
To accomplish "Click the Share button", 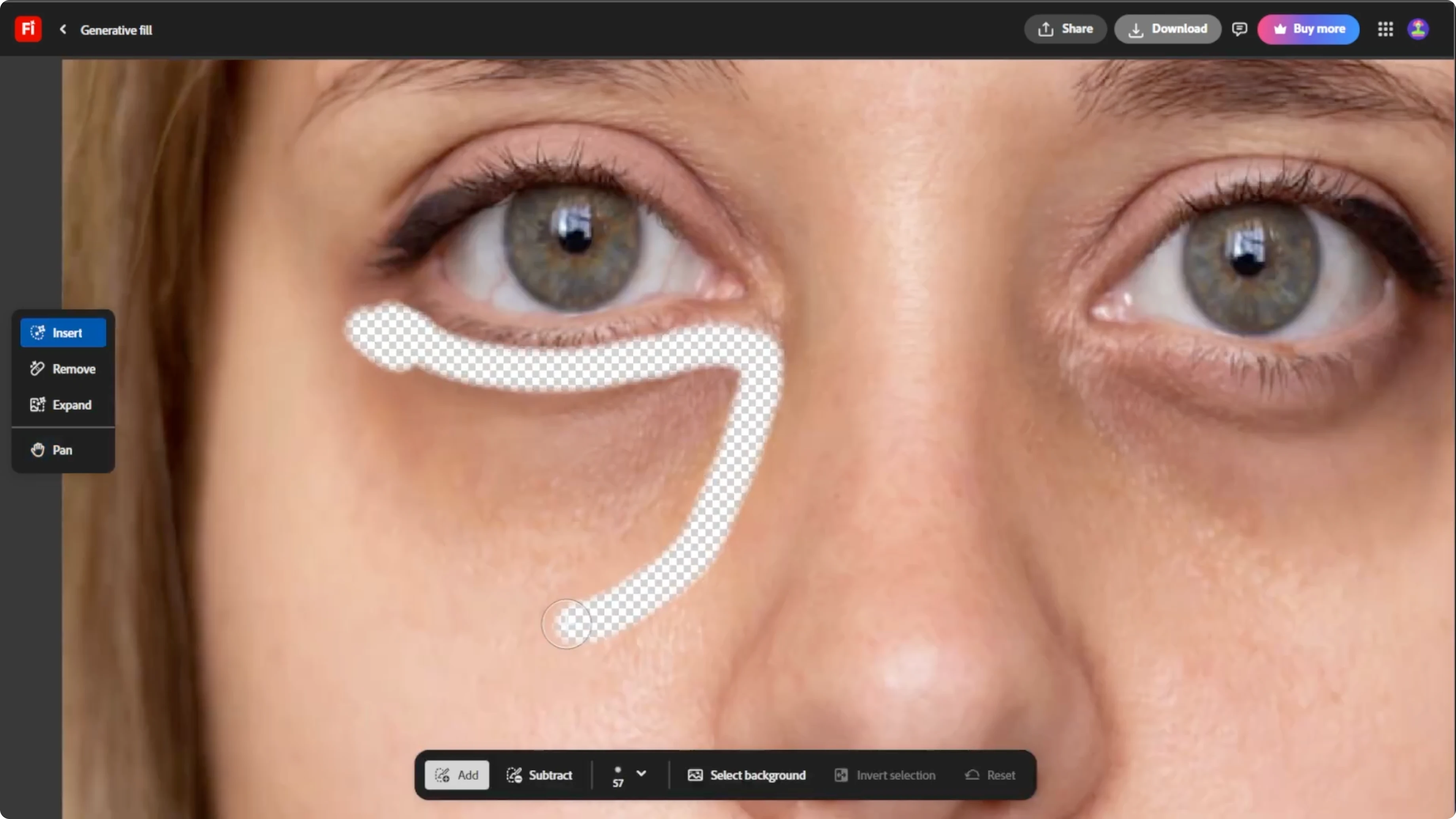I will click(x=1065, y=29).
